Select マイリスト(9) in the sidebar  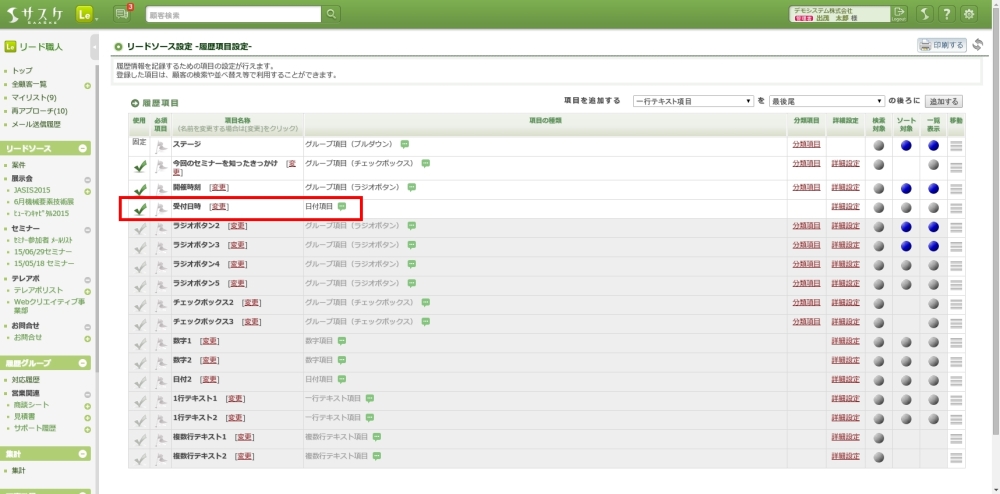[x=34, y=98]
